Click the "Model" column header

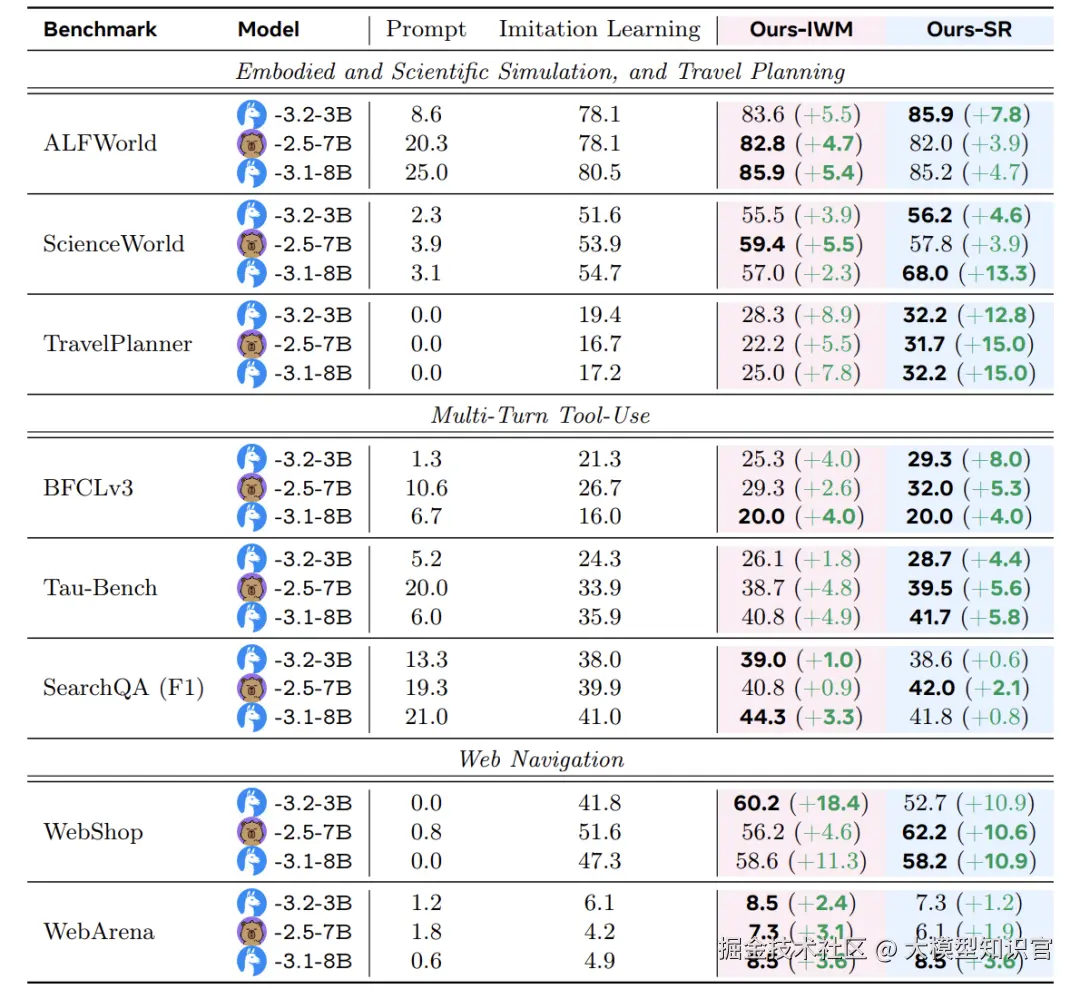click(269, 30)
